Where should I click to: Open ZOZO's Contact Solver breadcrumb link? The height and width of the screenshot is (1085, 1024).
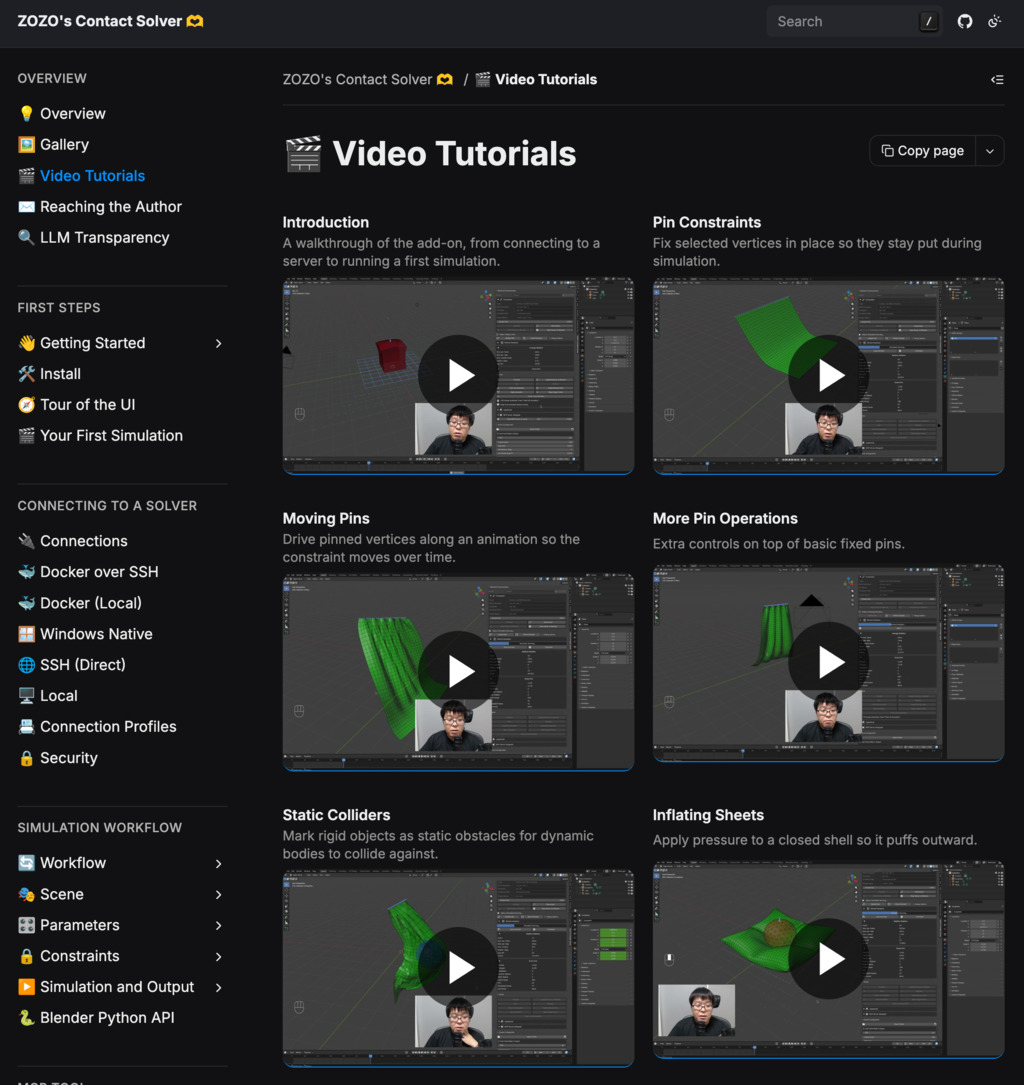tap(367, 80)
